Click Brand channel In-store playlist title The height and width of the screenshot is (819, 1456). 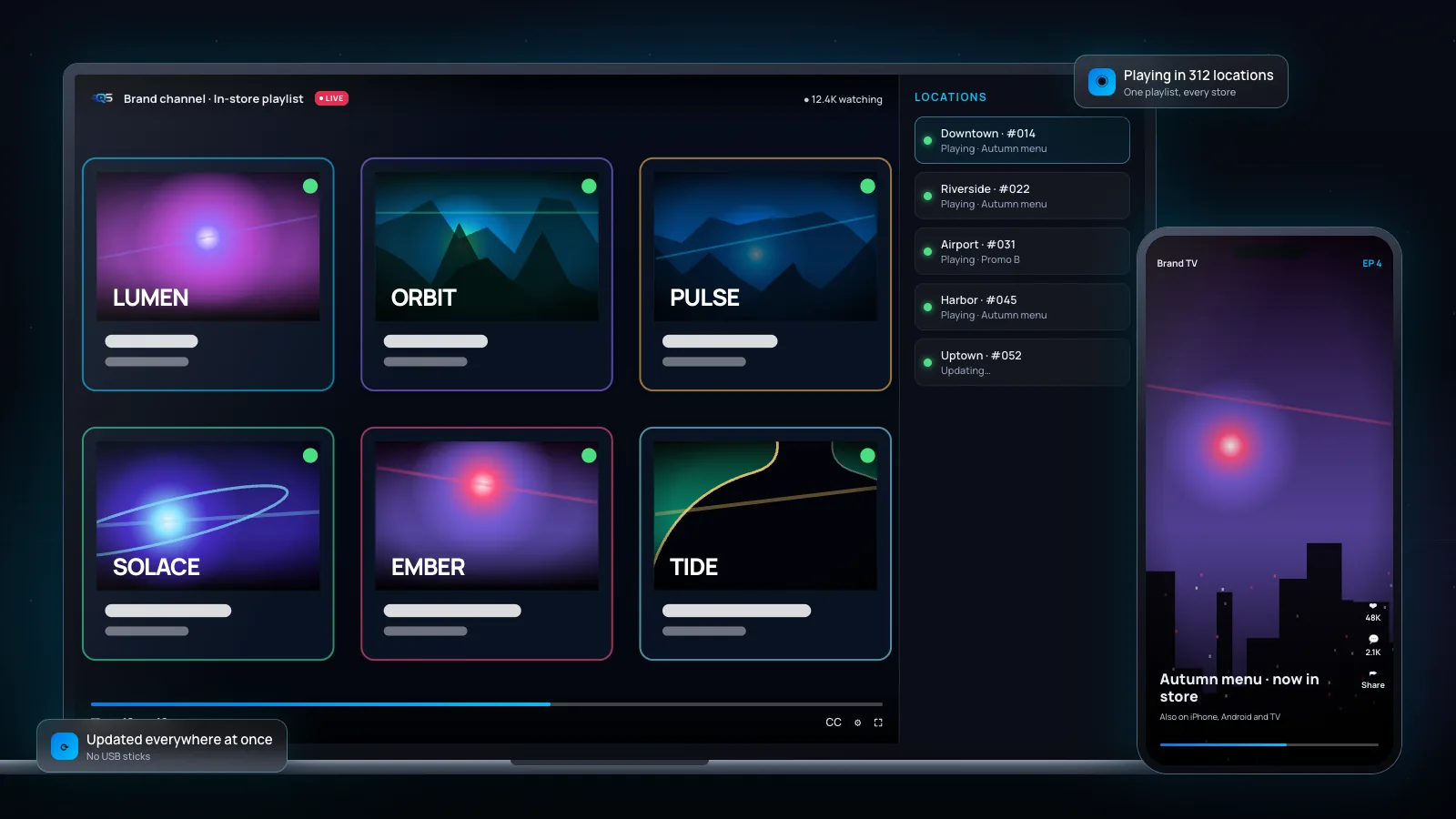pos(214,98)
